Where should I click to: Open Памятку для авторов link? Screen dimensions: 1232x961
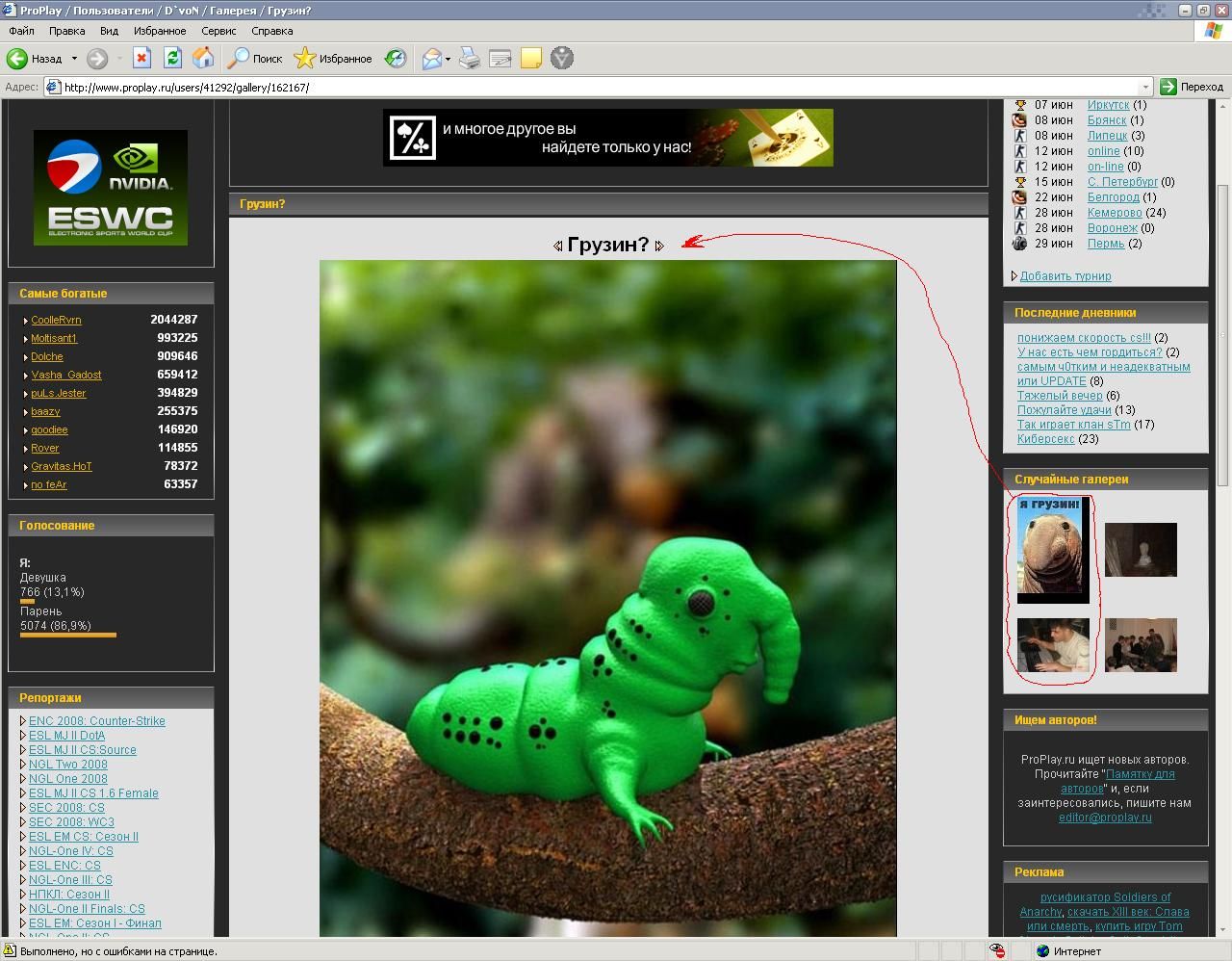[x=1117, y=781]
